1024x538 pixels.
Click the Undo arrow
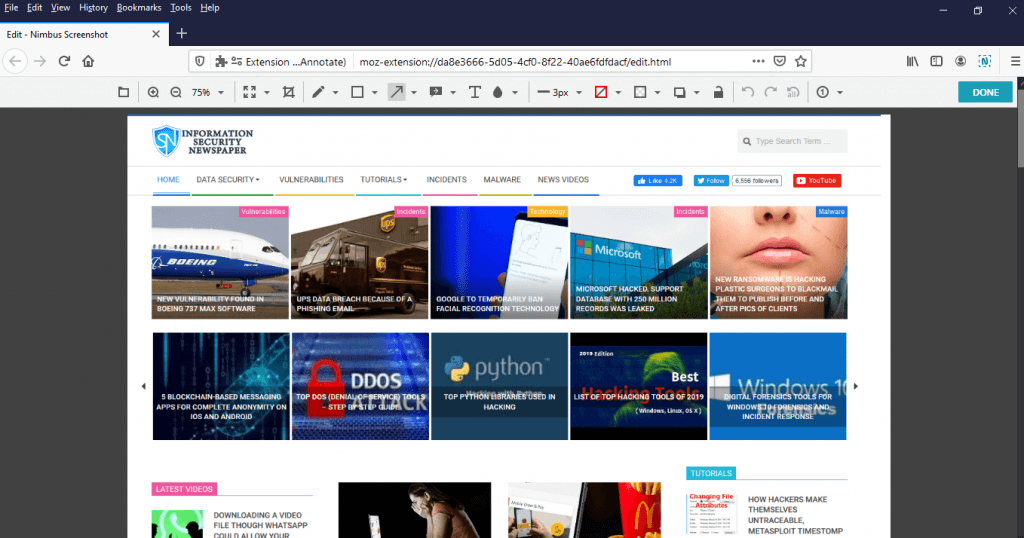click(748, 92)
